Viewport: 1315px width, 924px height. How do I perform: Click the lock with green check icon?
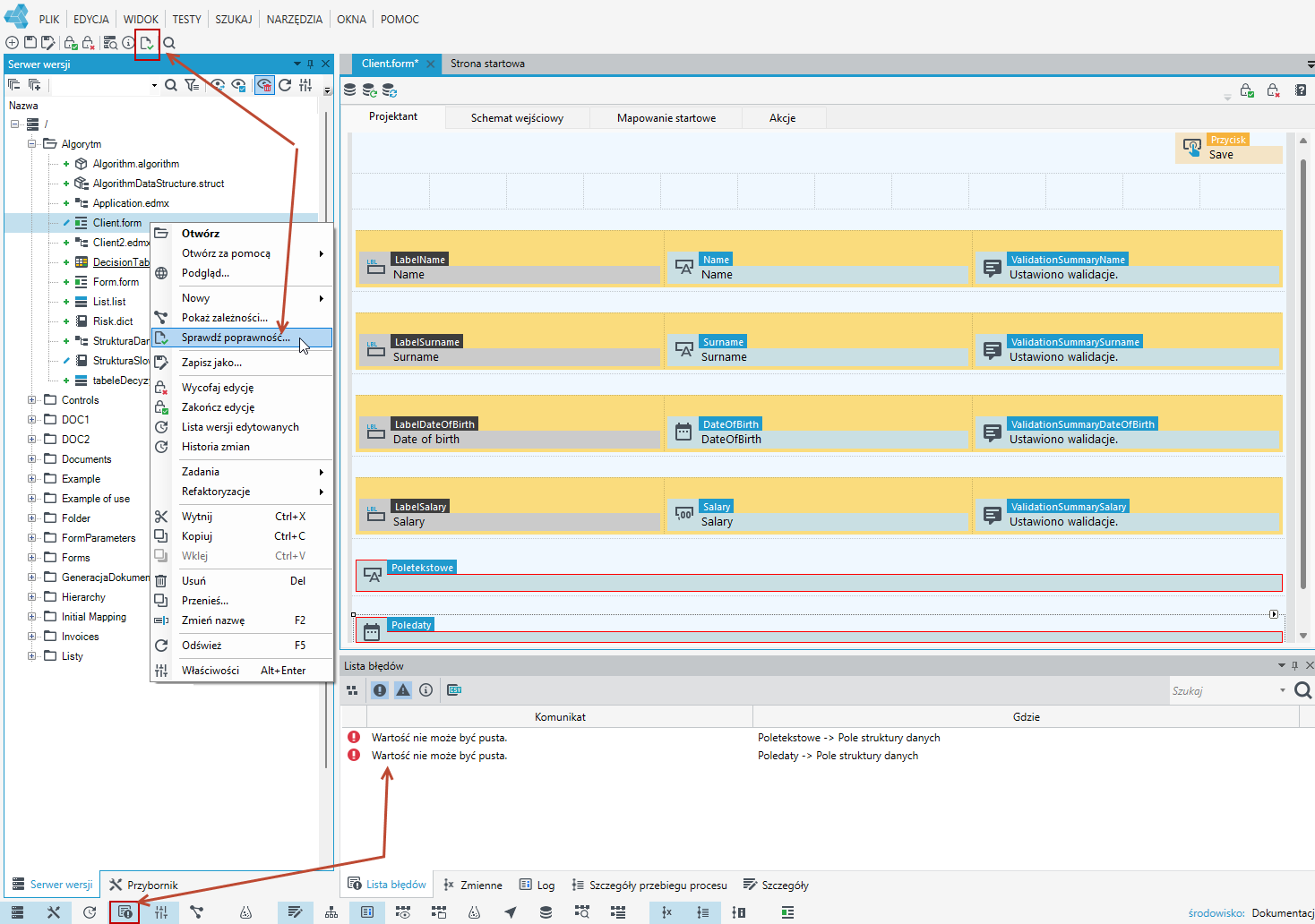(70, 43)
